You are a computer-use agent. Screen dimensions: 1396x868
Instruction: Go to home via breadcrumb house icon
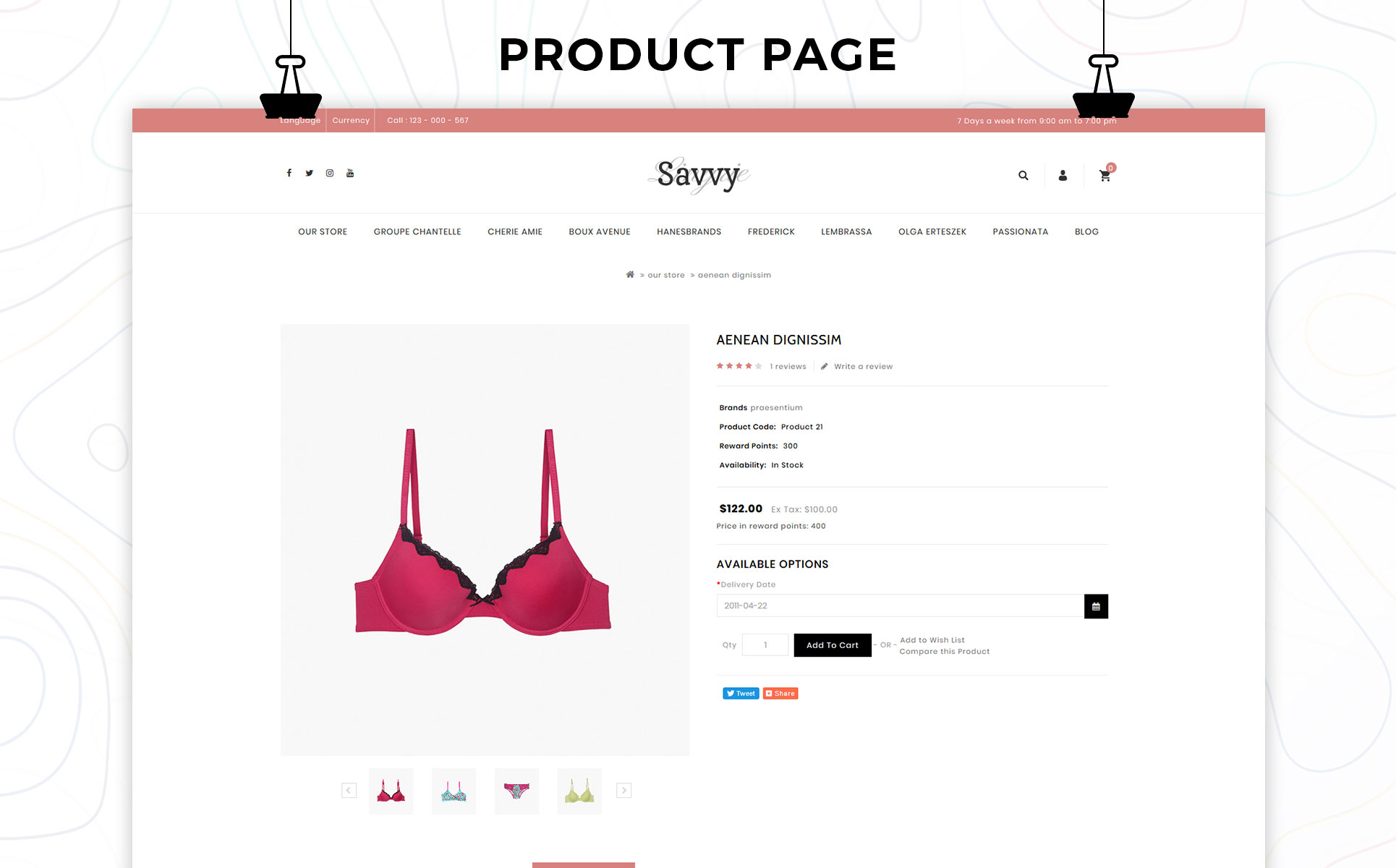[x=630, y=274]
